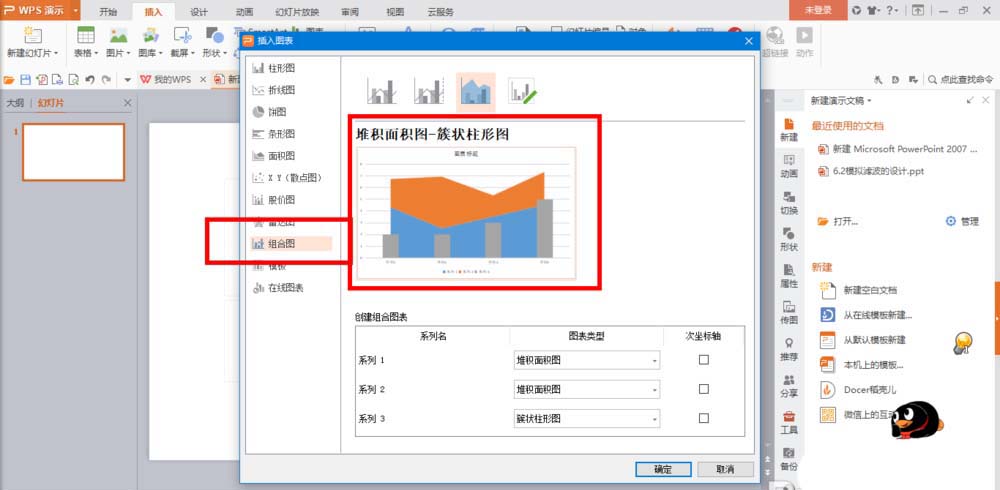Close the 插入图表 dialog
The height and width of the screenshot is (490, 1000).
click(x=749, y=41)
